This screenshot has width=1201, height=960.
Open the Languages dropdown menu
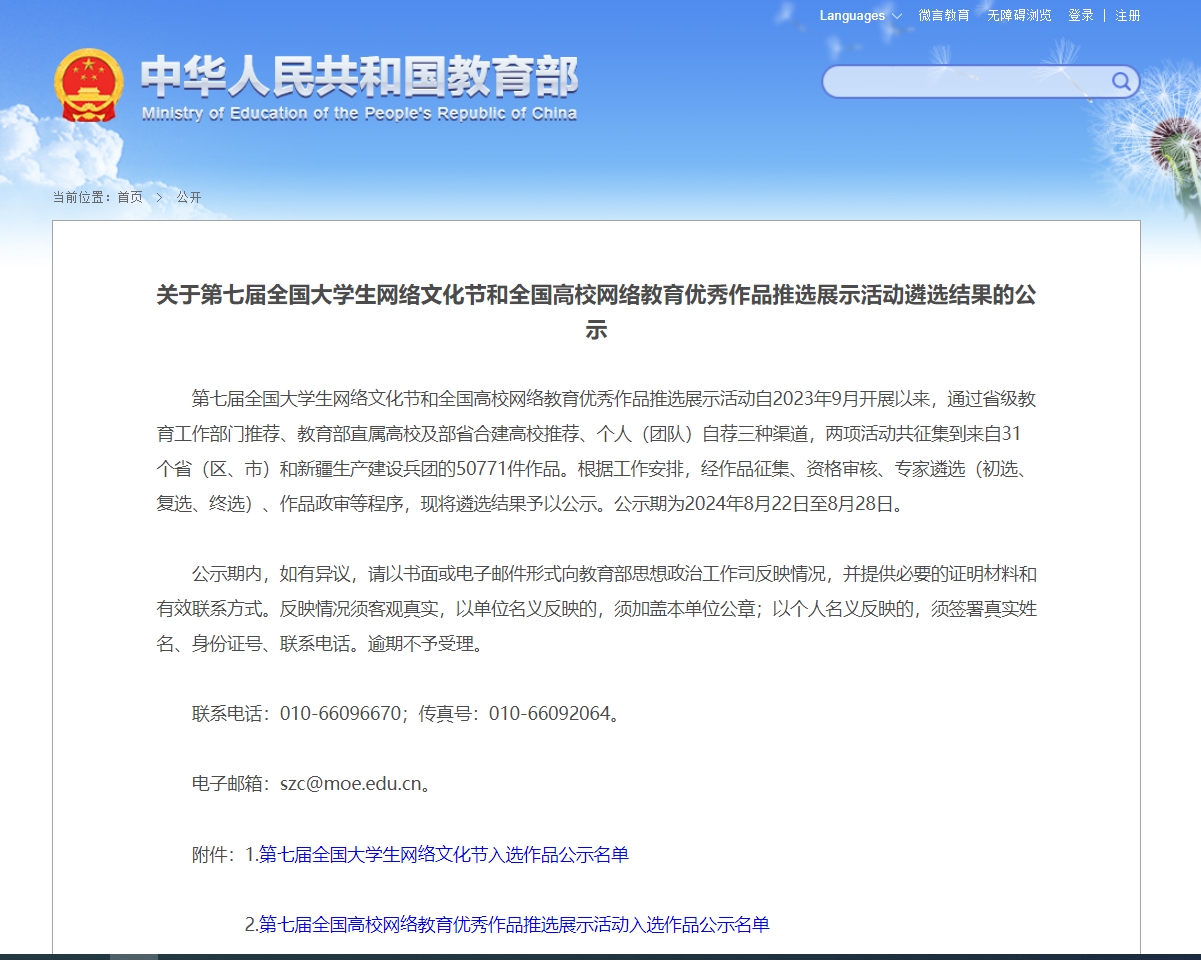[x=853, y=16]
